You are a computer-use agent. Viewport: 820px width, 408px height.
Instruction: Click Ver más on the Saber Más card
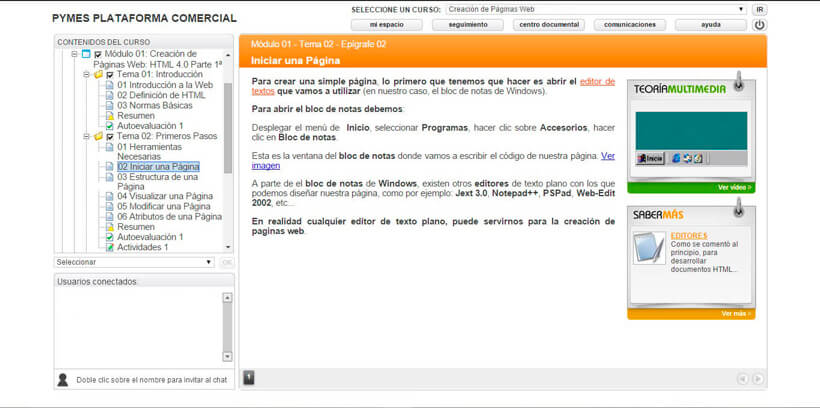pos(736,314)
